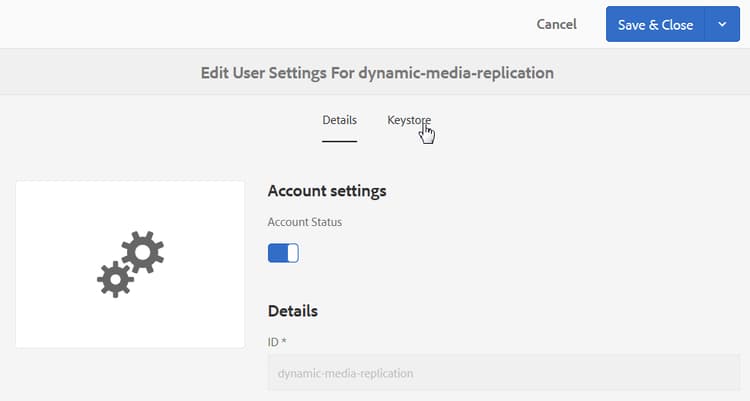750x401 pixels.
Task: Disable the Account Status switch
Action: [283, 253]
